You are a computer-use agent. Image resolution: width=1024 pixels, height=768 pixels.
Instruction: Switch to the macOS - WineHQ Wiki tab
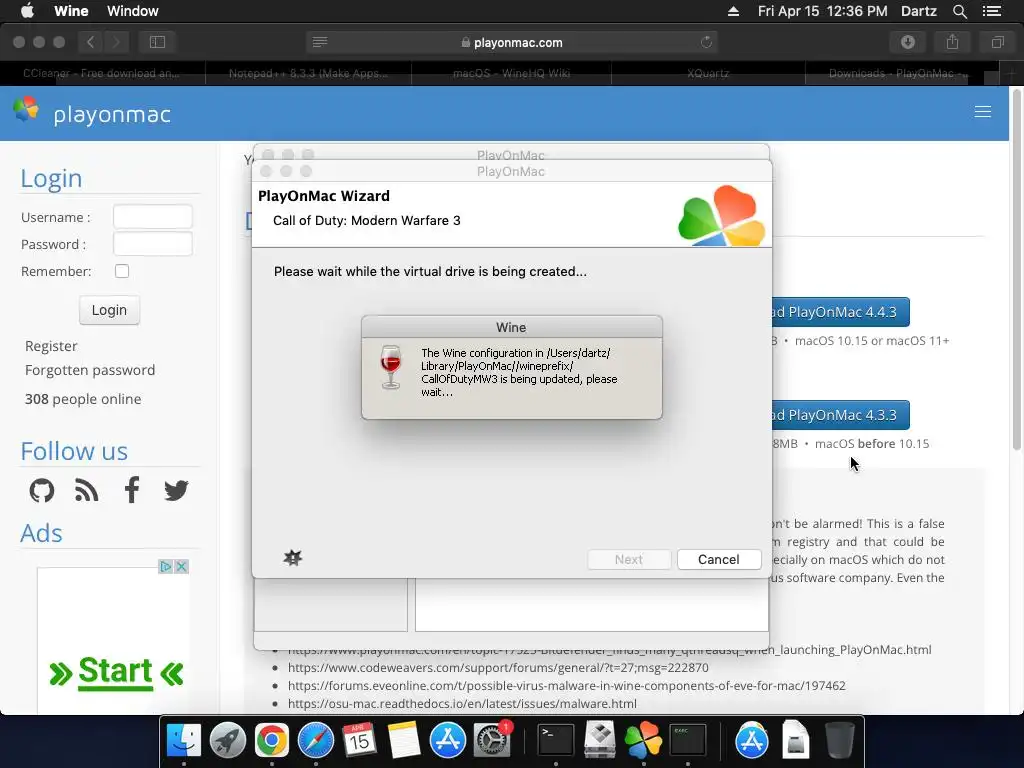(x=511, y=73)
